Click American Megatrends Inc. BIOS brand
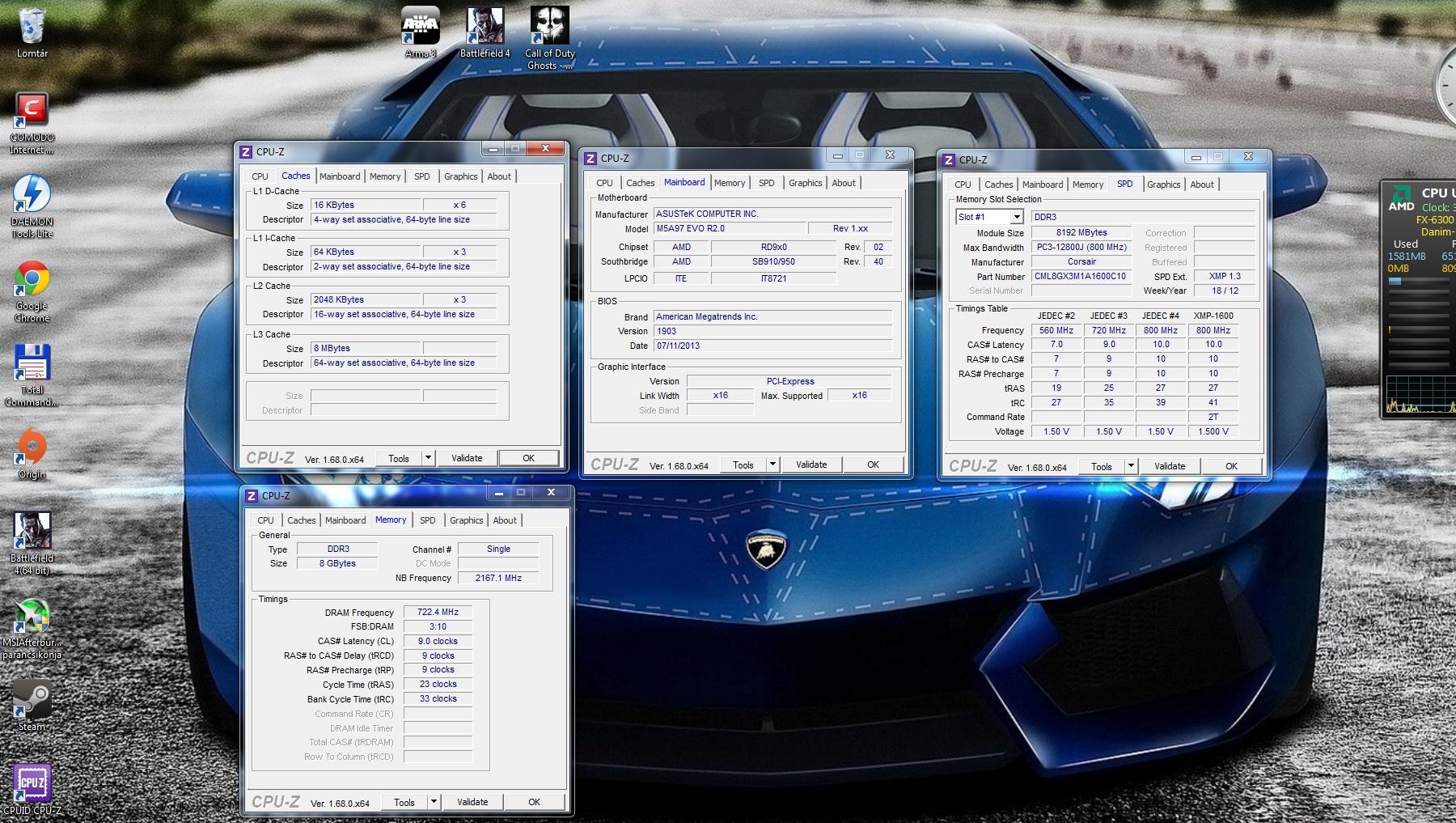Viewport: 1456px width, 823px height. 772,316
